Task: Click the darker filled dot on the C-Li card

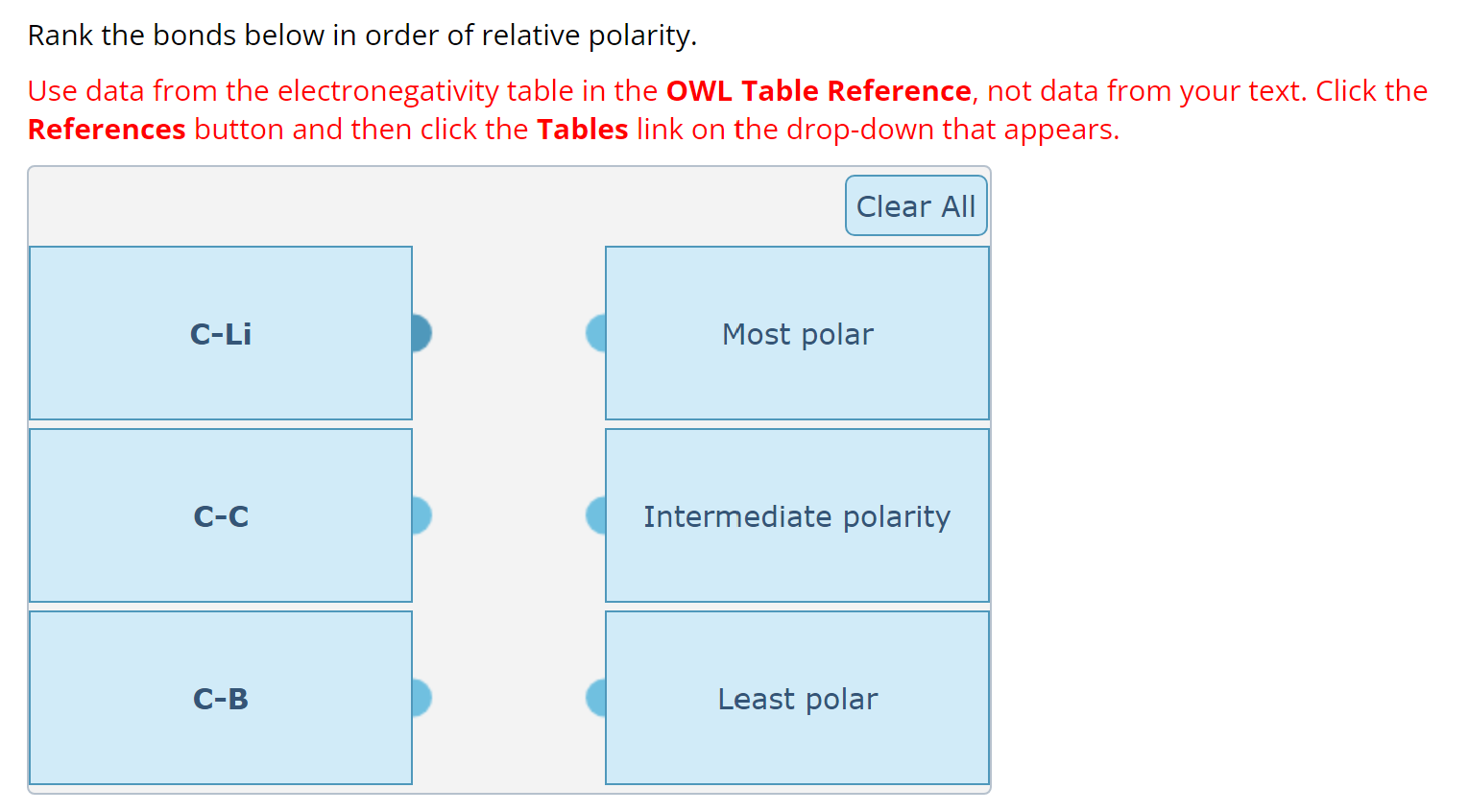Action: pos(420,333)
